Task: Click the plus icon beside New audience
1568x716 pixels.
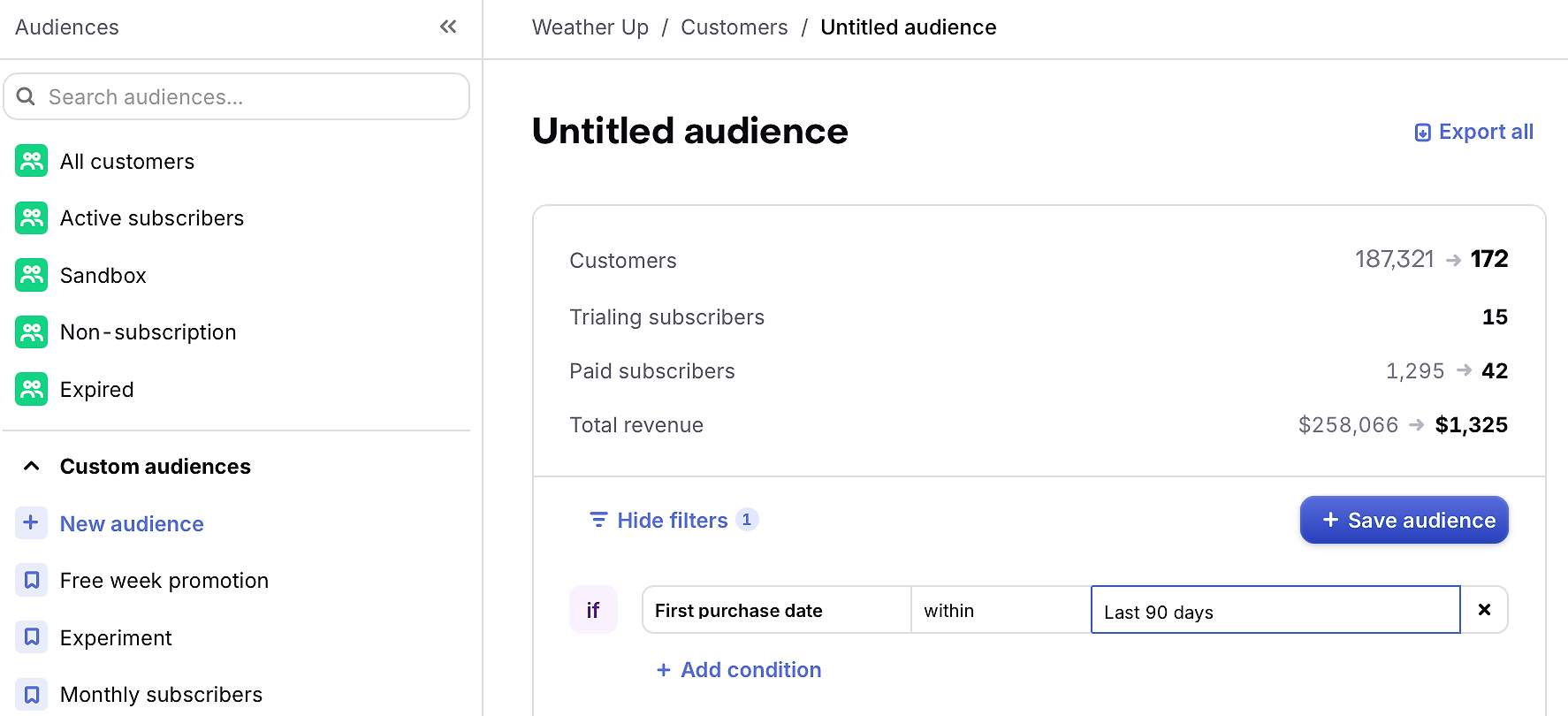Action: pyautogui.click(x=31, y=522)
